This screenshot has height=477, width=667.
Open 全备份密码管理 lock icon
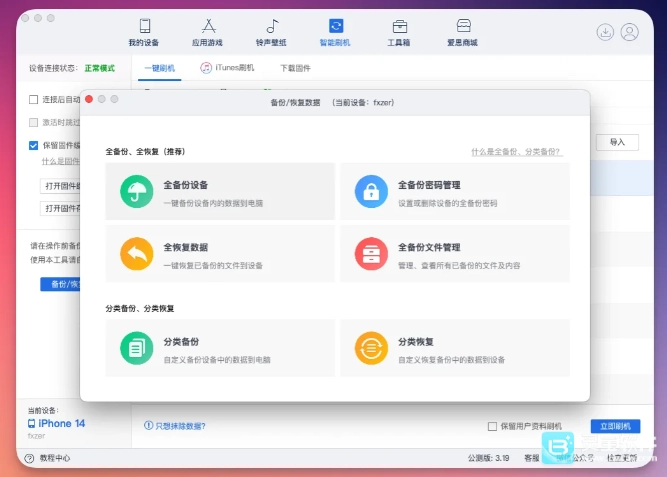(x=371, y=192)
